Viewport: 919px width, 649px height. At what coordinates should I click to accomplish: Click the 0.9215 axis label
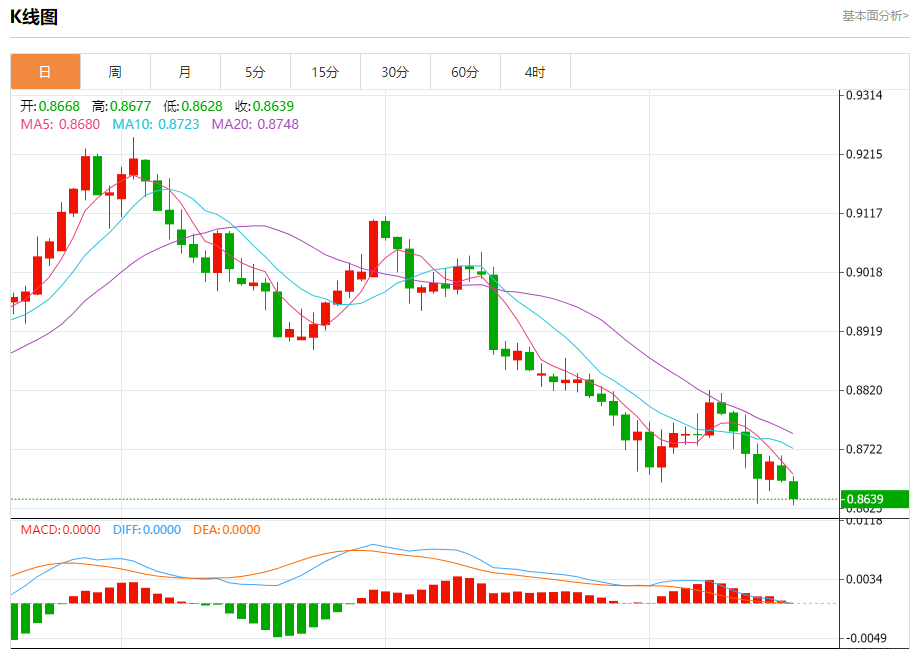pyautogui.click(x=864, y=154)
